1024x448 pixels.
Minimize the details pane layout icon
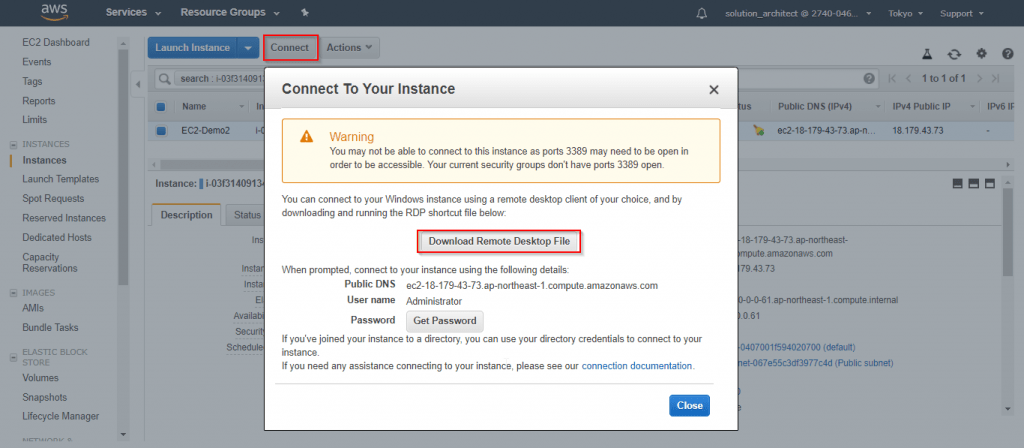click(957, 184)
